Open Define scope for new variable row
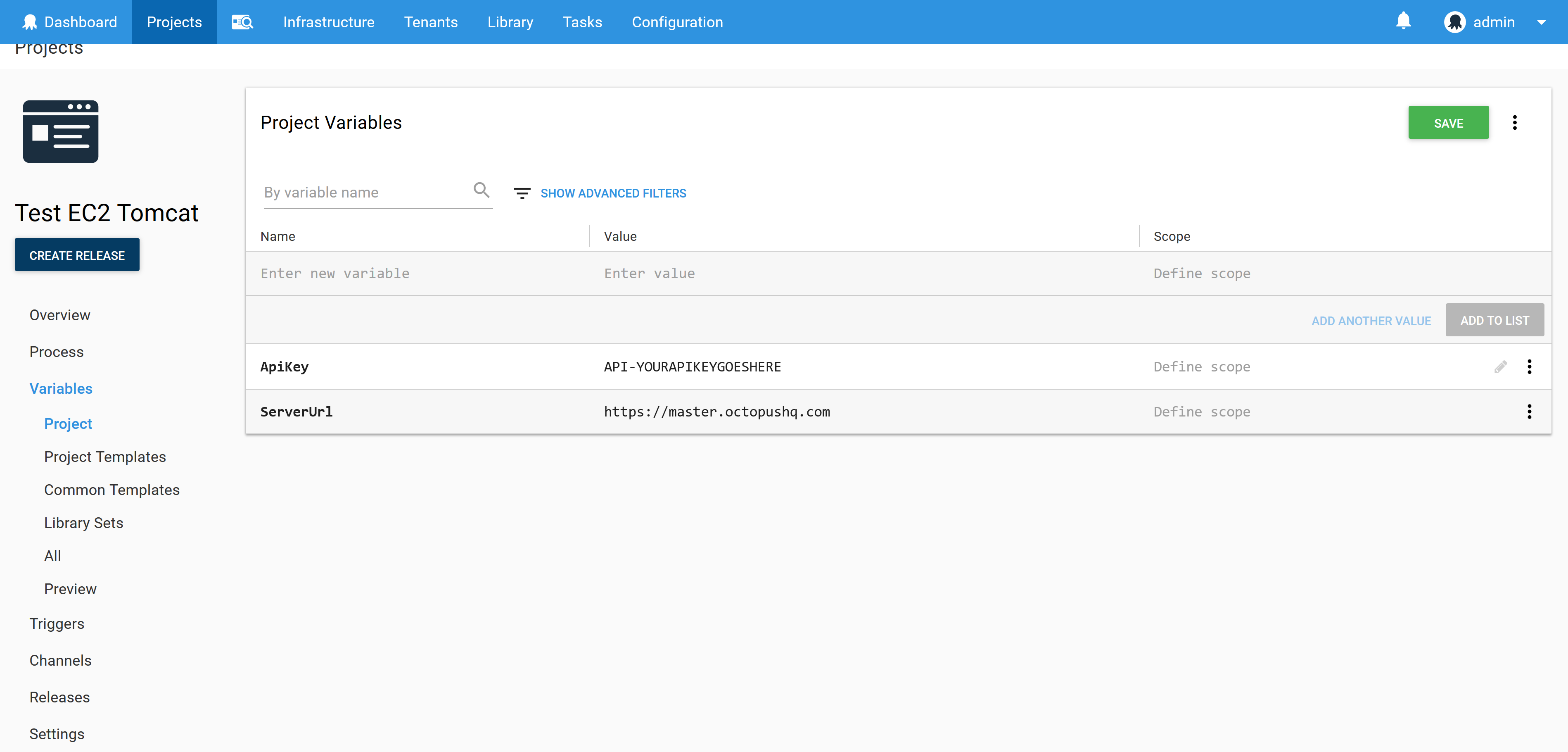 tap(1202, 274)
